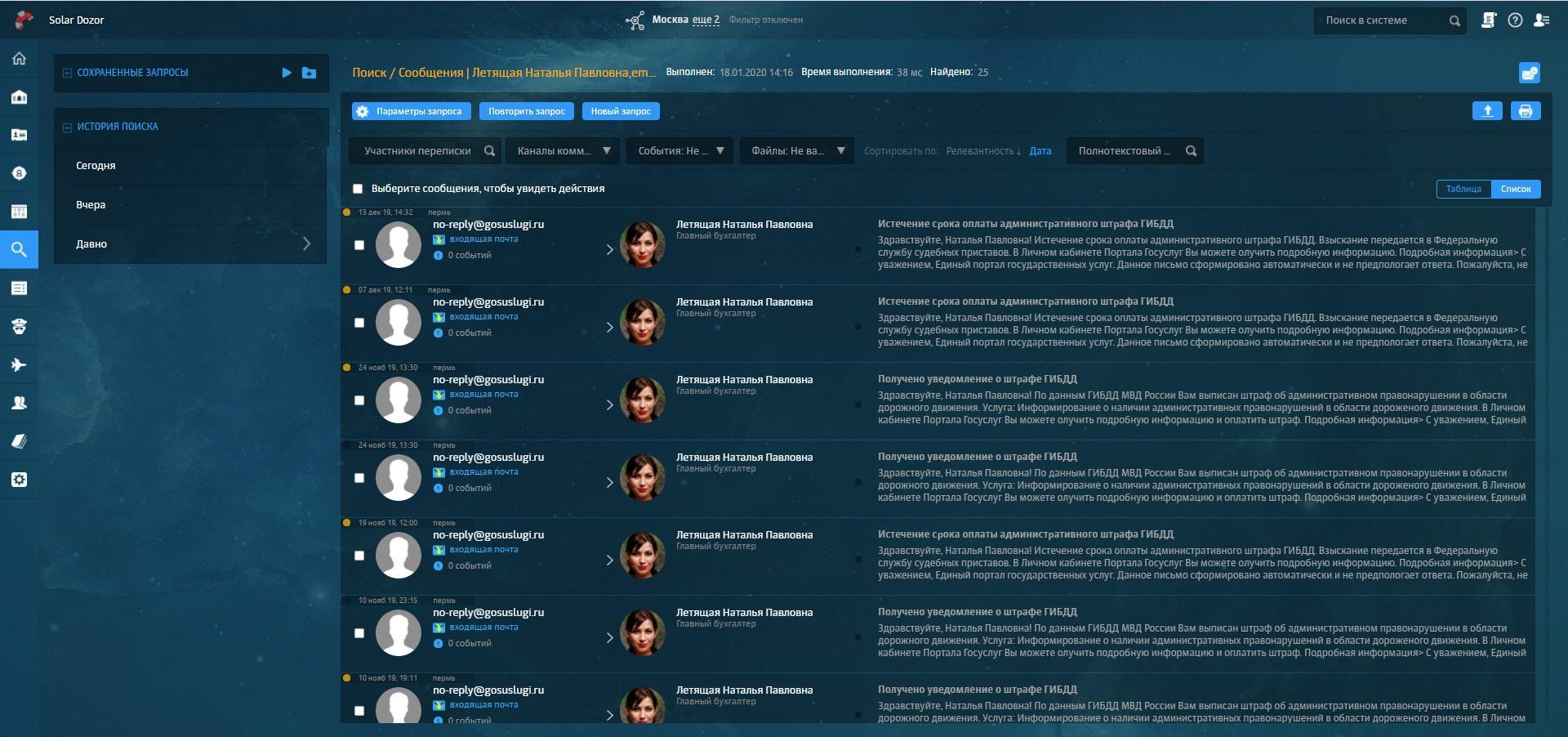Screen dimensions: 1568x737
Task: Open the help question mark icon
Action: (1515, 20)
